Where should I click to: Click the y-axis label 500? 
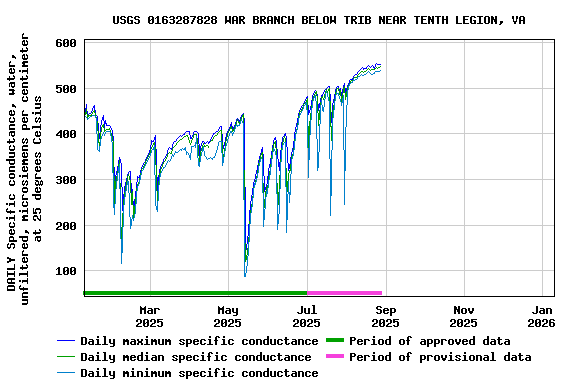66,89
